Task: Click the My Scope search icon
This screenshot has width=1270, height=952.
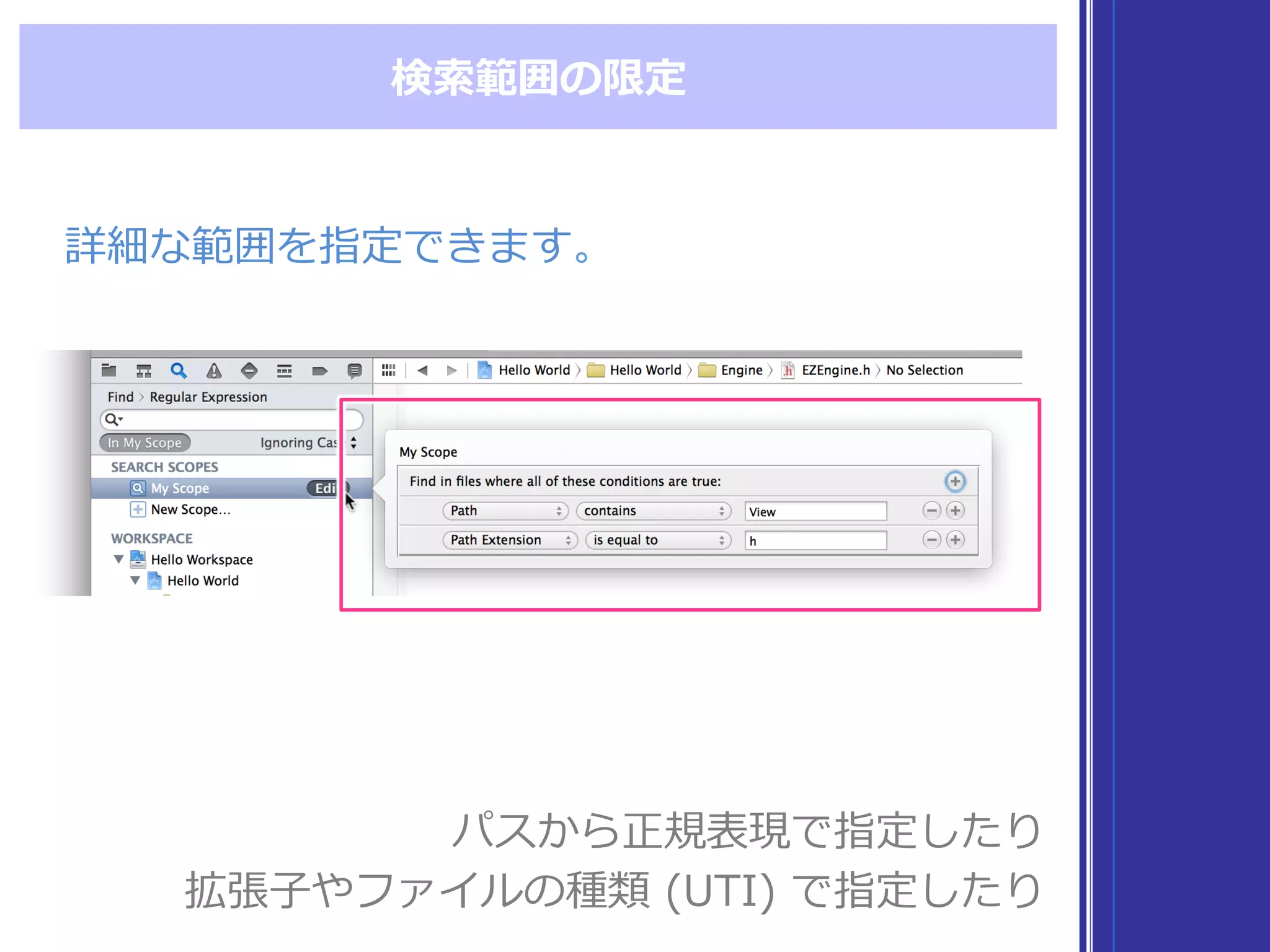Action: point(138,488)
